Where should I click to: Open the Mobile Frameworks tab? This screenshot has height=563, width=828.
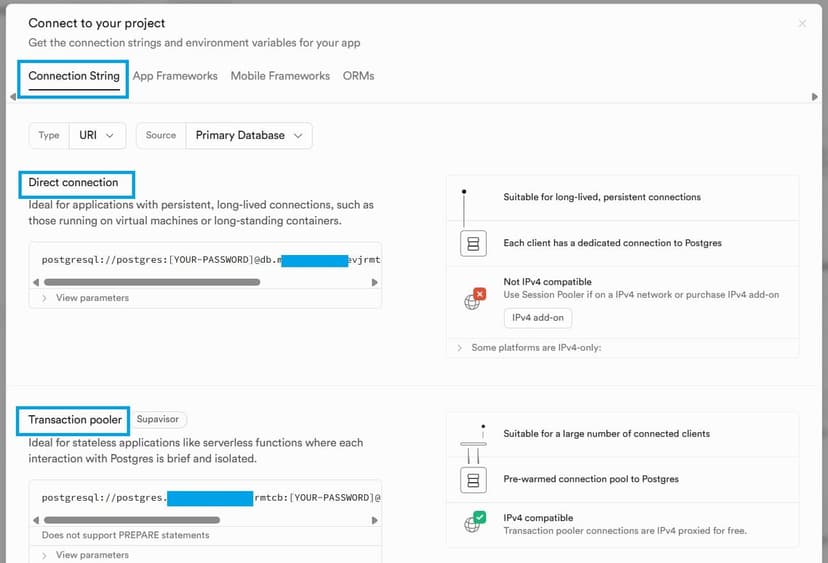click(x=280, y=76)
